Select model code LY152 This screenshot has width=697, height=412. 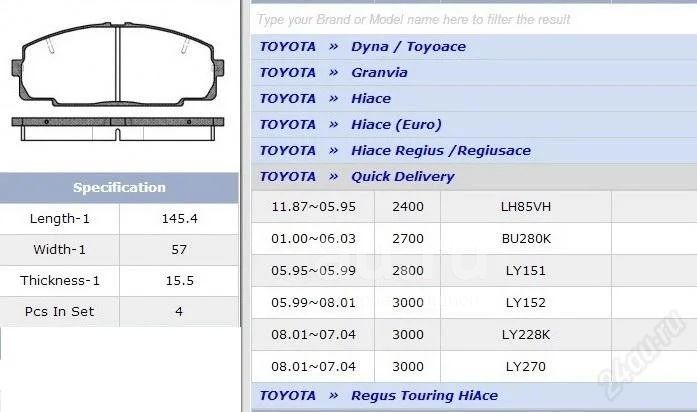tap(526, 303)
